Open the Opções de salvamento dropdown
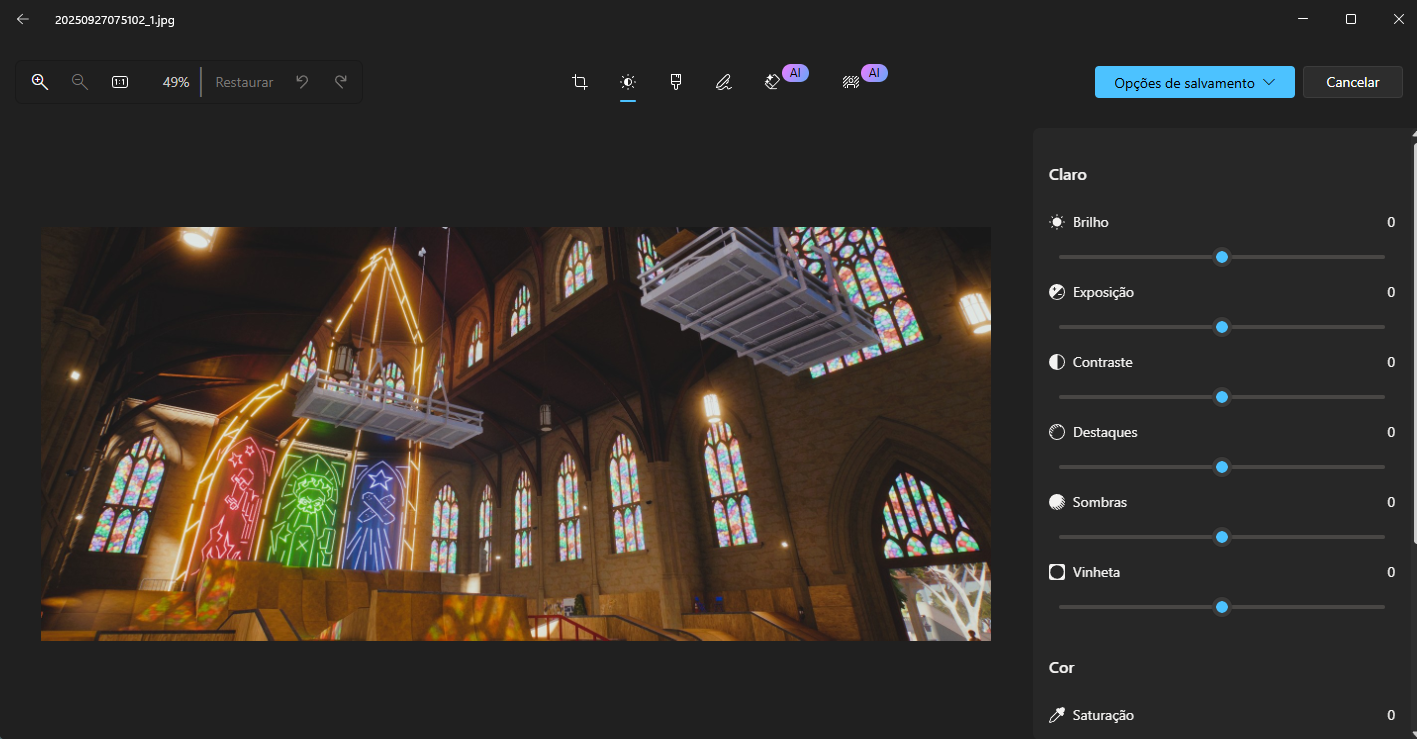 tap(1195, 82)
